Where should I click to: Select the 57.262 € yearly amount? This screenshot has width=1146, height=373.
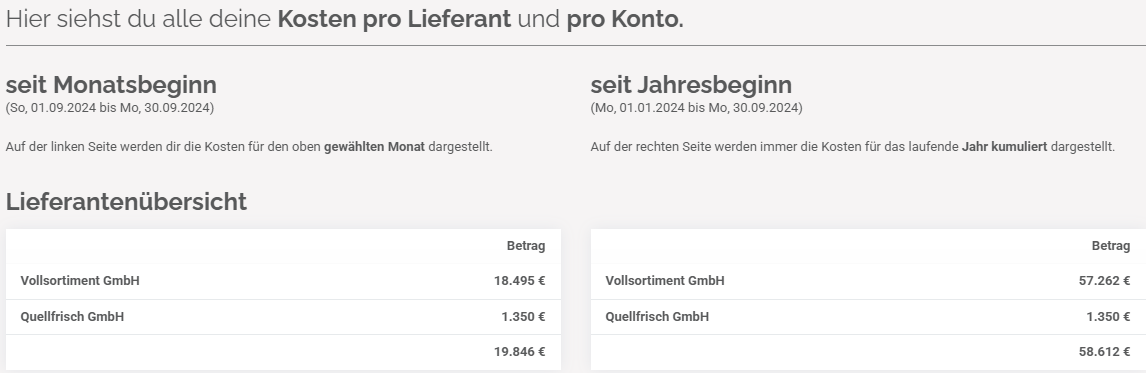[x=1104, y=281]
